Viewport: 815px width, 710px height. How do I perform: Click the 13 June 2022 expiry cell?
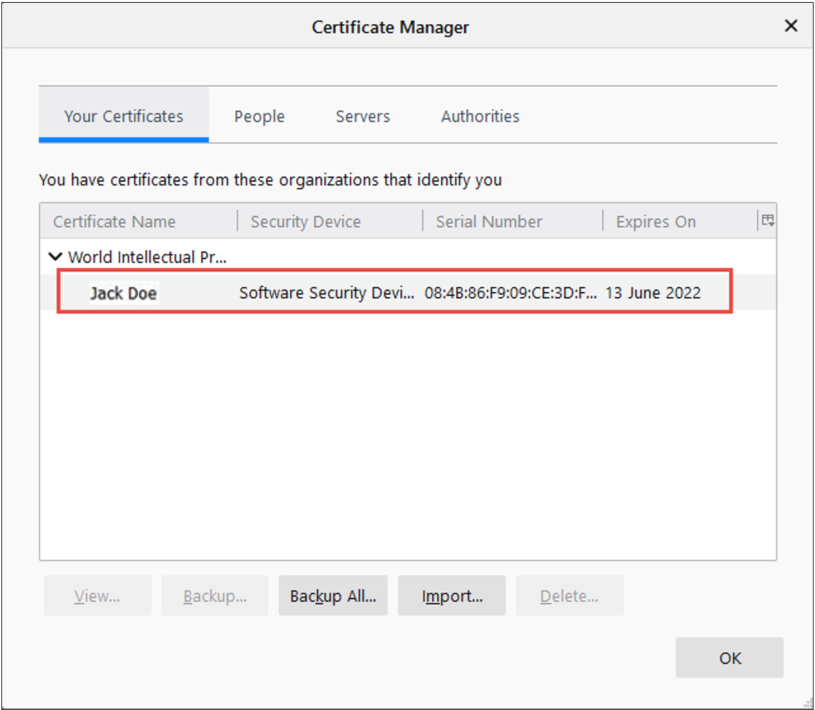click(653, 293)
